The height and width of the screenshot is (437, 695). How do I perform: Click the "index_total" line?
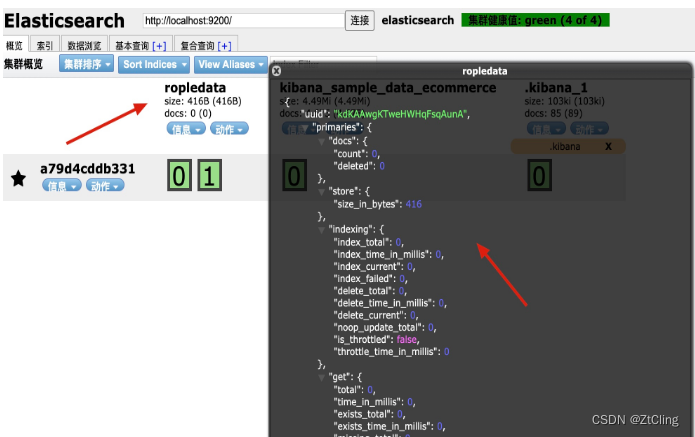click(x=368, y=242)
